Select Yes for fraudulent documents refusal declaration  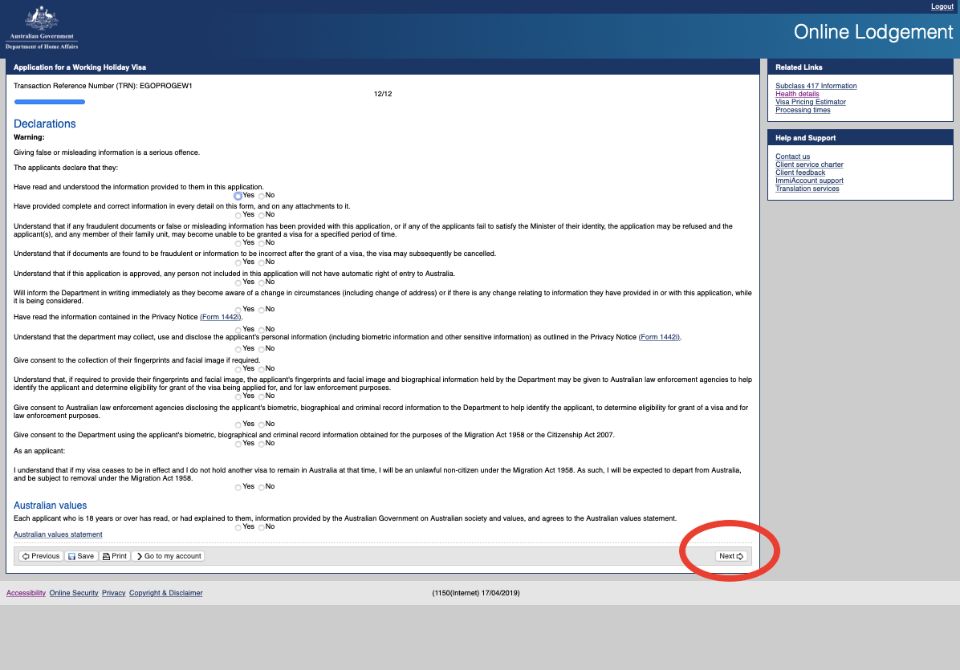click(238, 243)
